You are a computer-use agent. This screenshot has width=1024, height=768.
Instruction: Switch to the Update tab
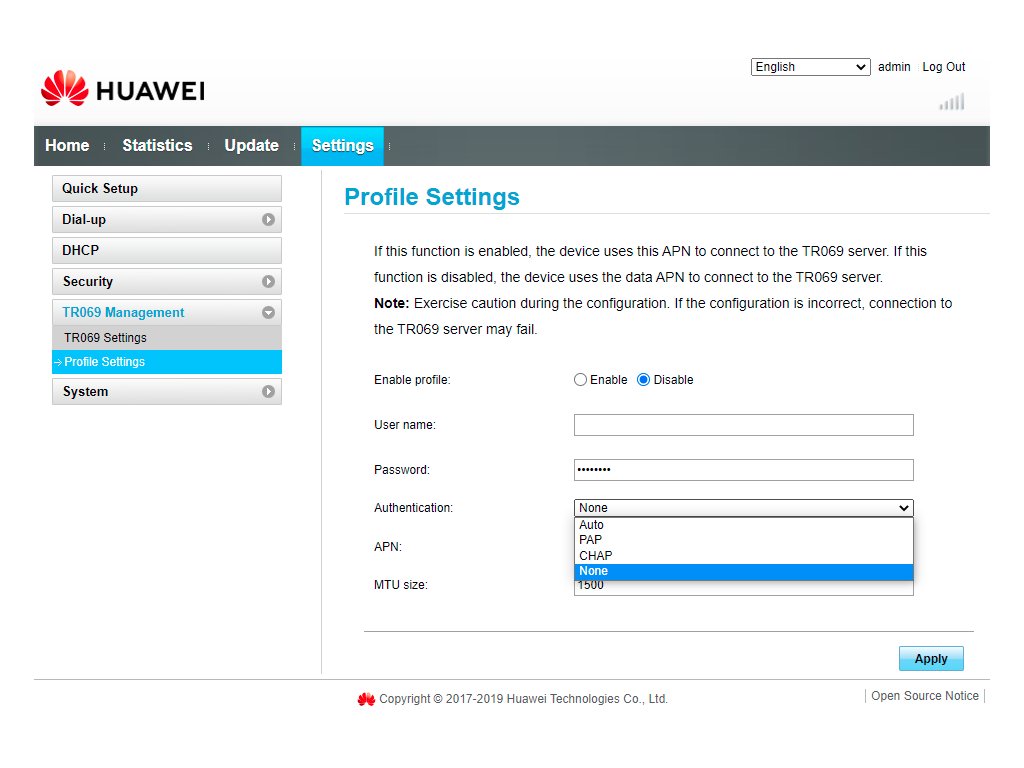(x=251, y=146)
